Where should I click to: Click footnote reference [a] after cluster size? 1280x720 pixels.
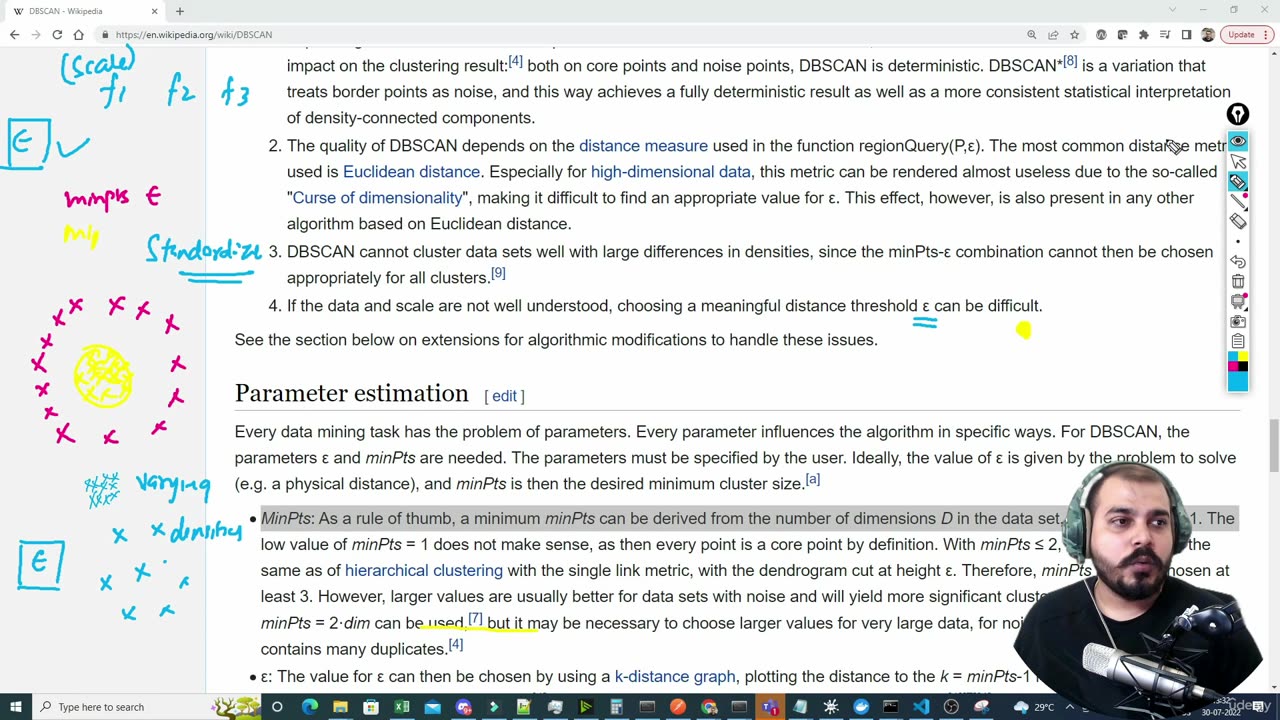point(813,479)
